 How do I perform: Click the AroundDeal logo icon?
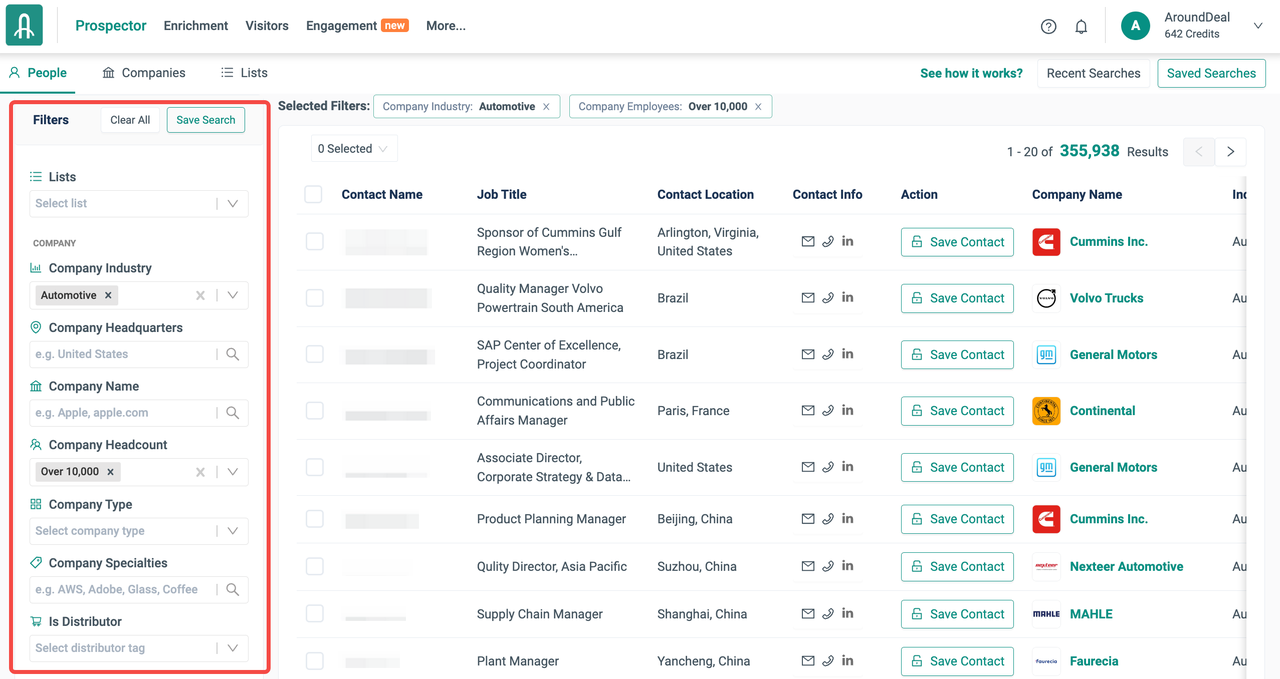click(24, 26)
